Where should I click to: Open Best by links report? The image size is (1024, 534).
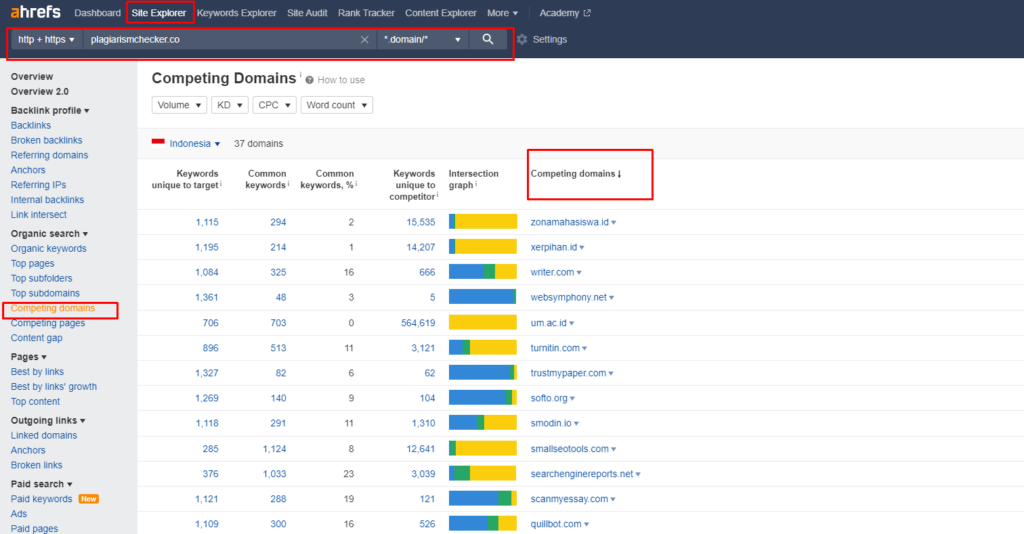[37, 372]
